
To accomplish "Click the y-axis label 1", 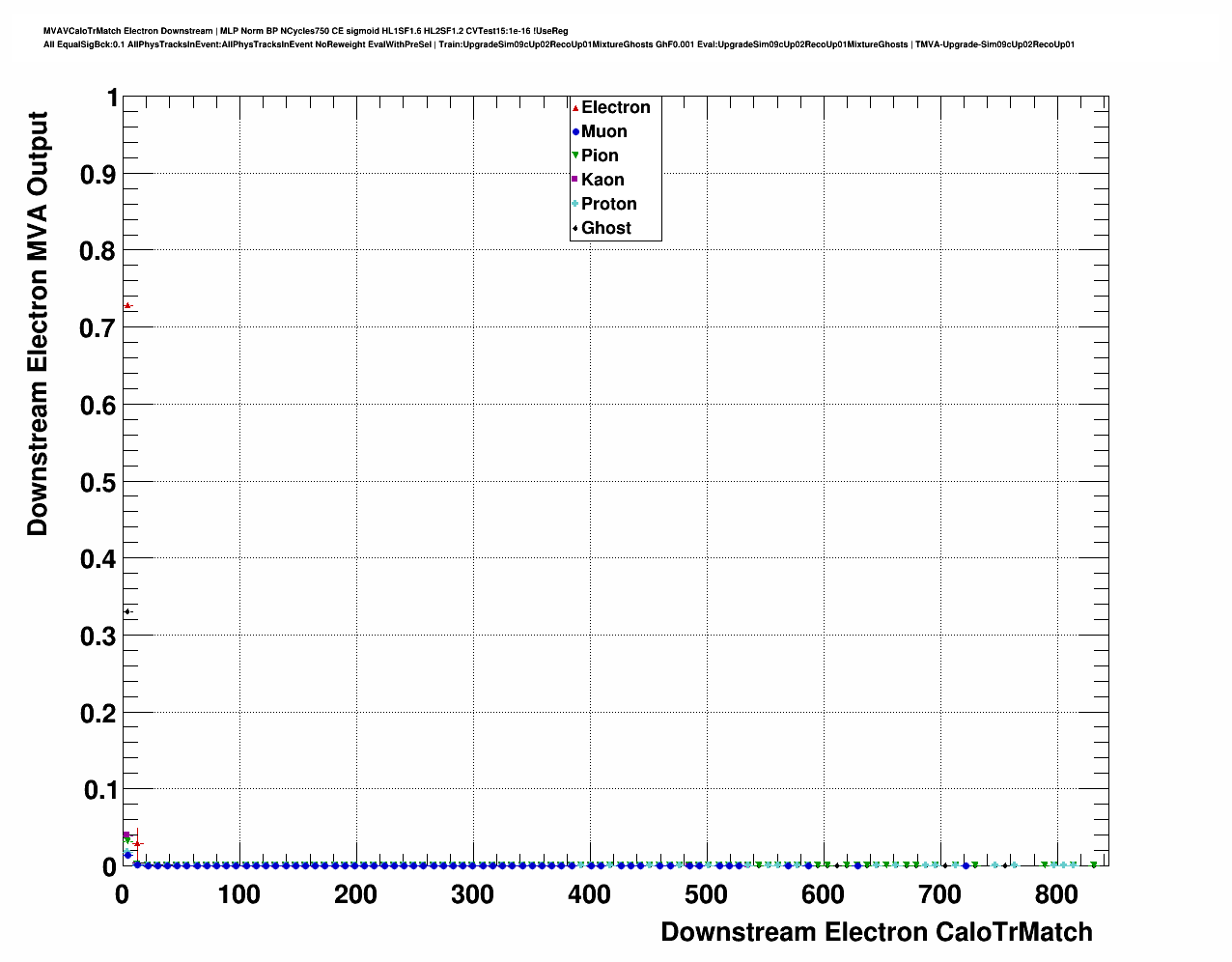I will (x=113, y=99).
